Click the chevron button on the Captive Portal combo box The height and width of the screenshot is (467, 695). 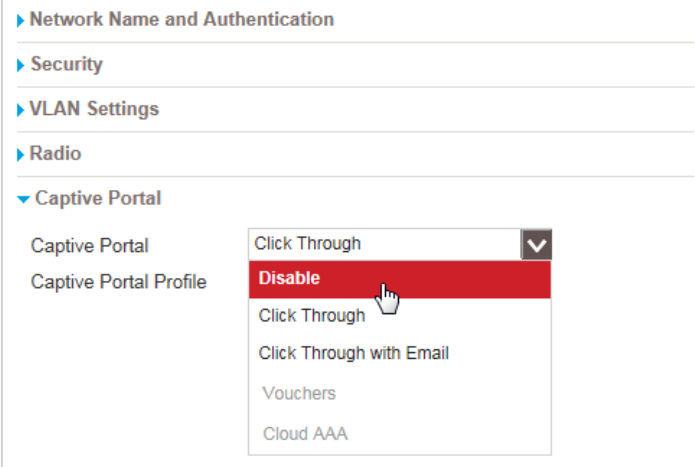tap(536, 244)
